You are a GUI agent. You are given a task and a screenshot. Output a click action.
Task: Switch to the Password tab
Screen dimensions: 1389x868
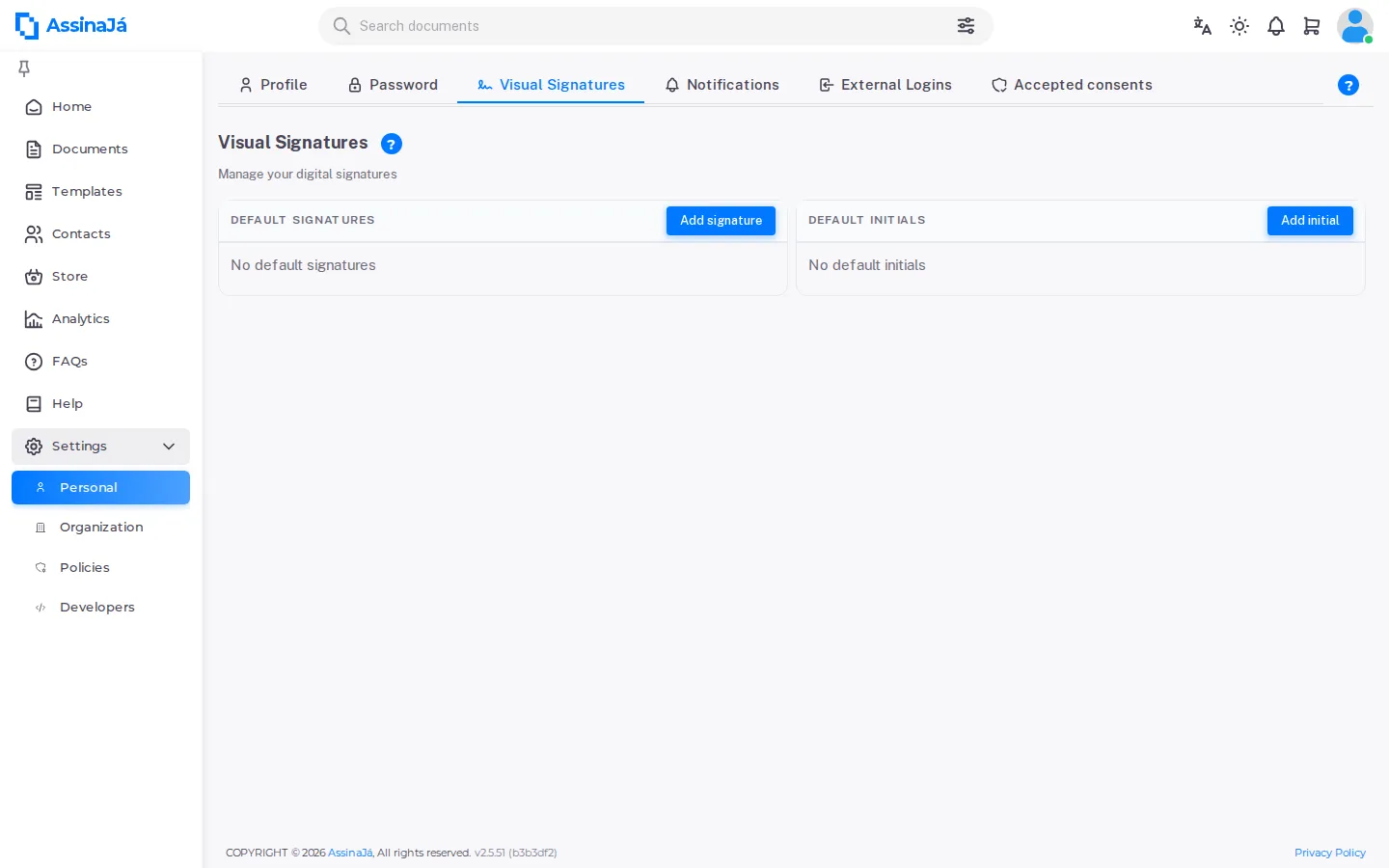tap(393, 85)
